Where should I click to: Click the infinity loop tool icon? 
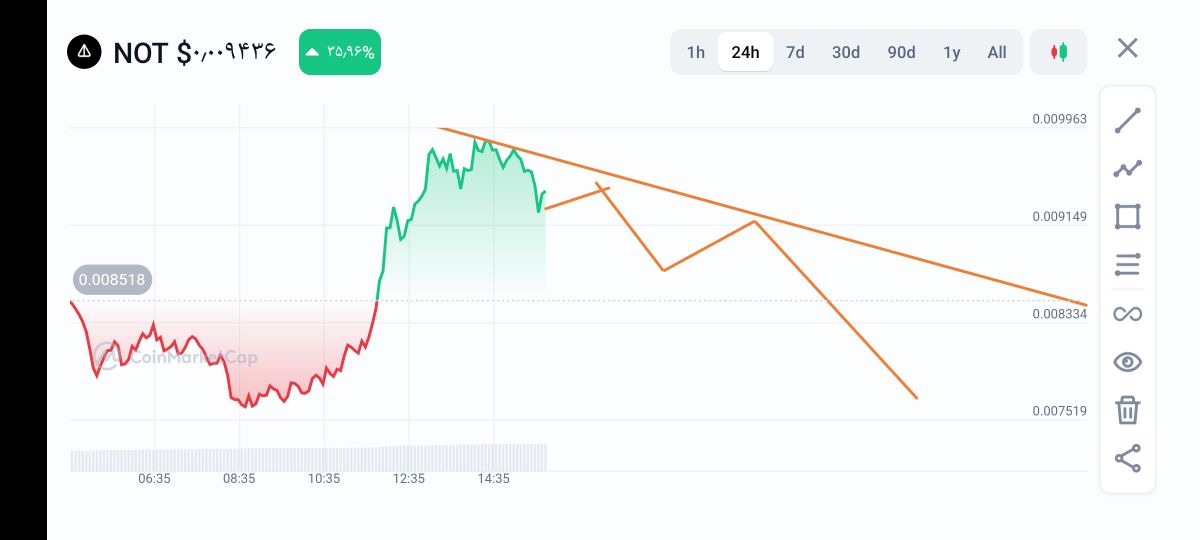click(1127, 314)
